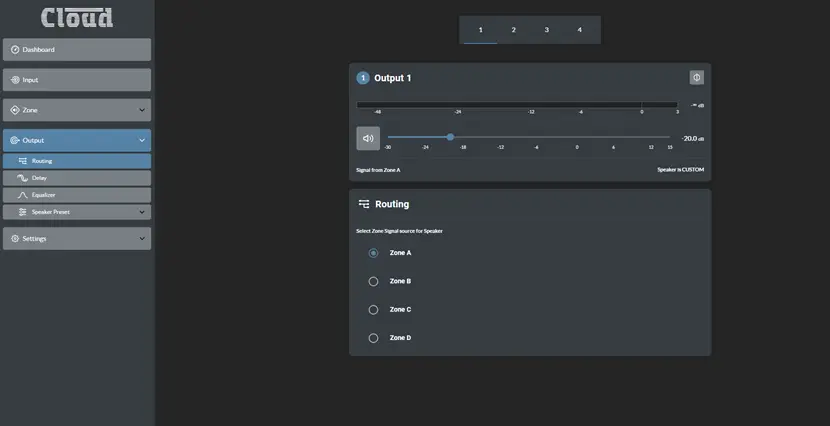This screenshot has height=426, width=830.
Task: Expand the Zone menu chevron
Action: tap(142, 110)
